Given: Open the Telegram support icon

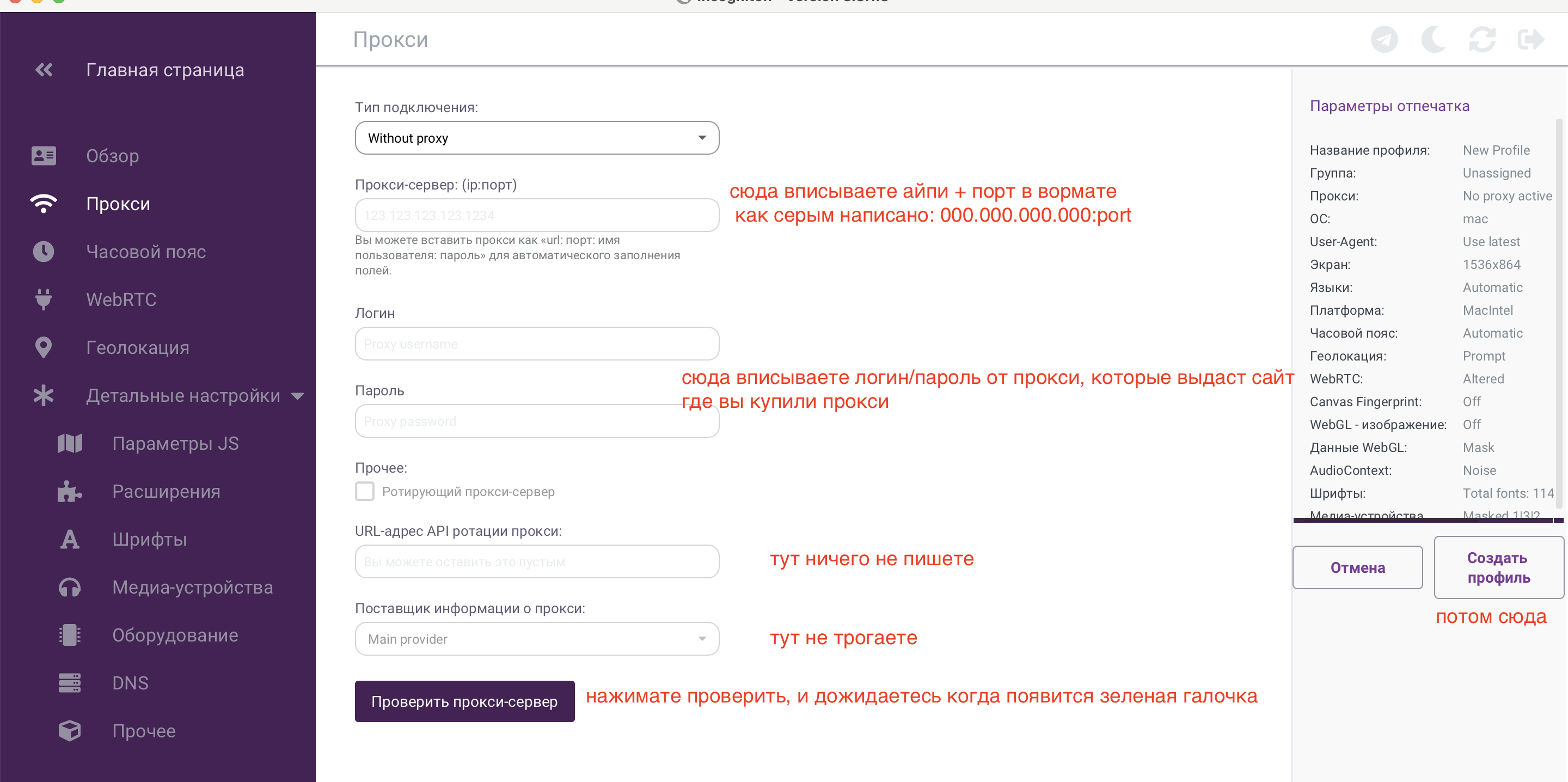Looking at the screenshot, I should (1384, 39).
